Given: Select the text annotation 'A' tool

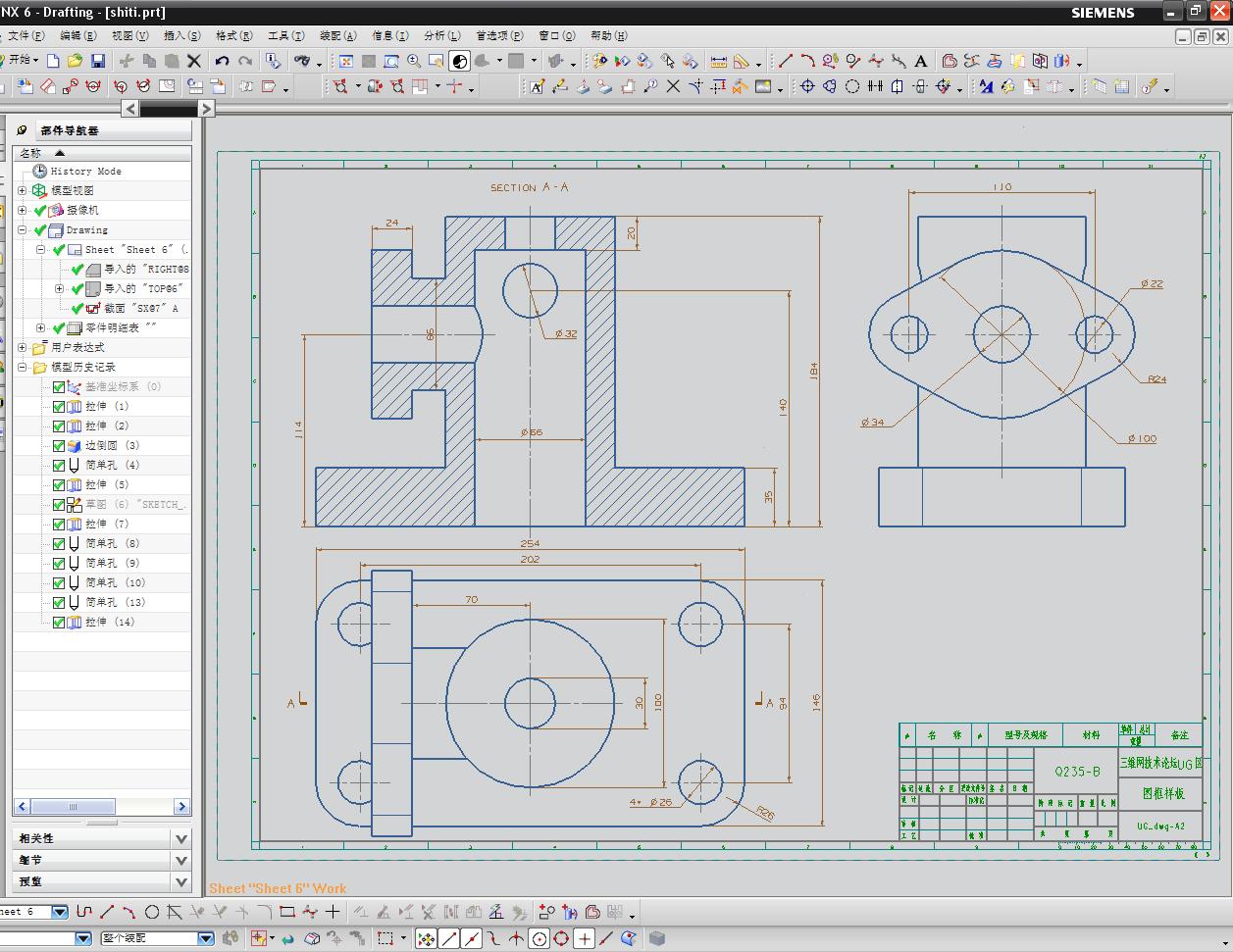Looking at the screenshot, I should pos(920,61).
